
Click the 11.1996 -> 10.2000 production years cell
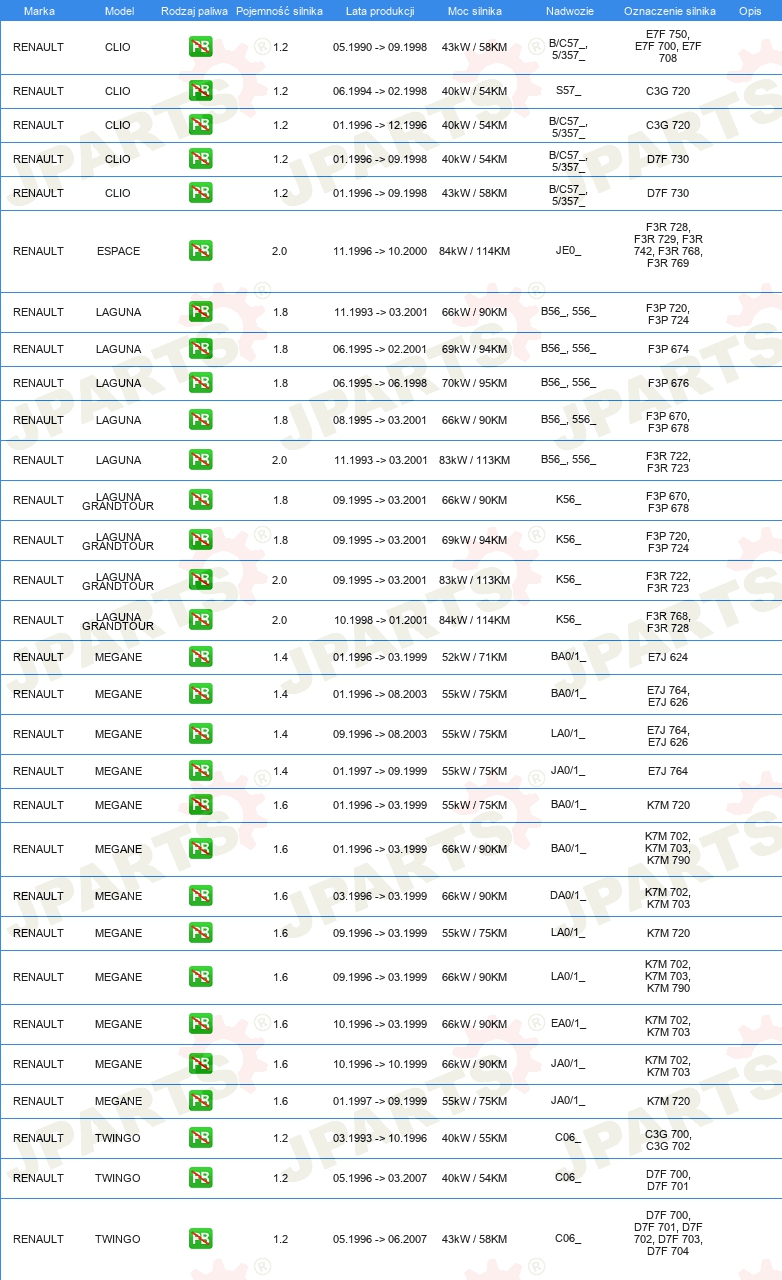380,251
